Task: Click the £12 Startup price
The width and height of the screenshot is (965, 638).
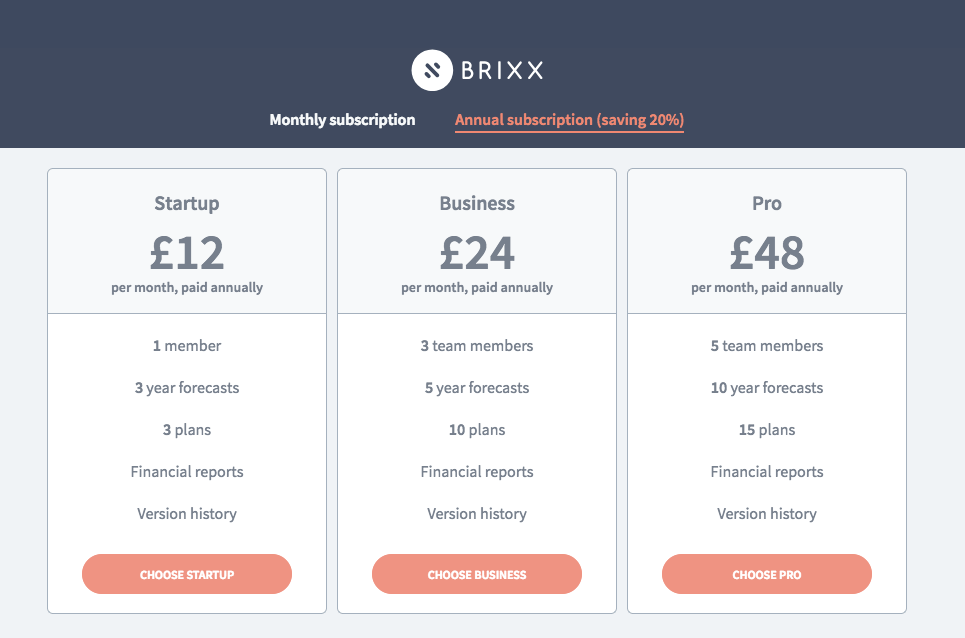Action: [187, 253]
